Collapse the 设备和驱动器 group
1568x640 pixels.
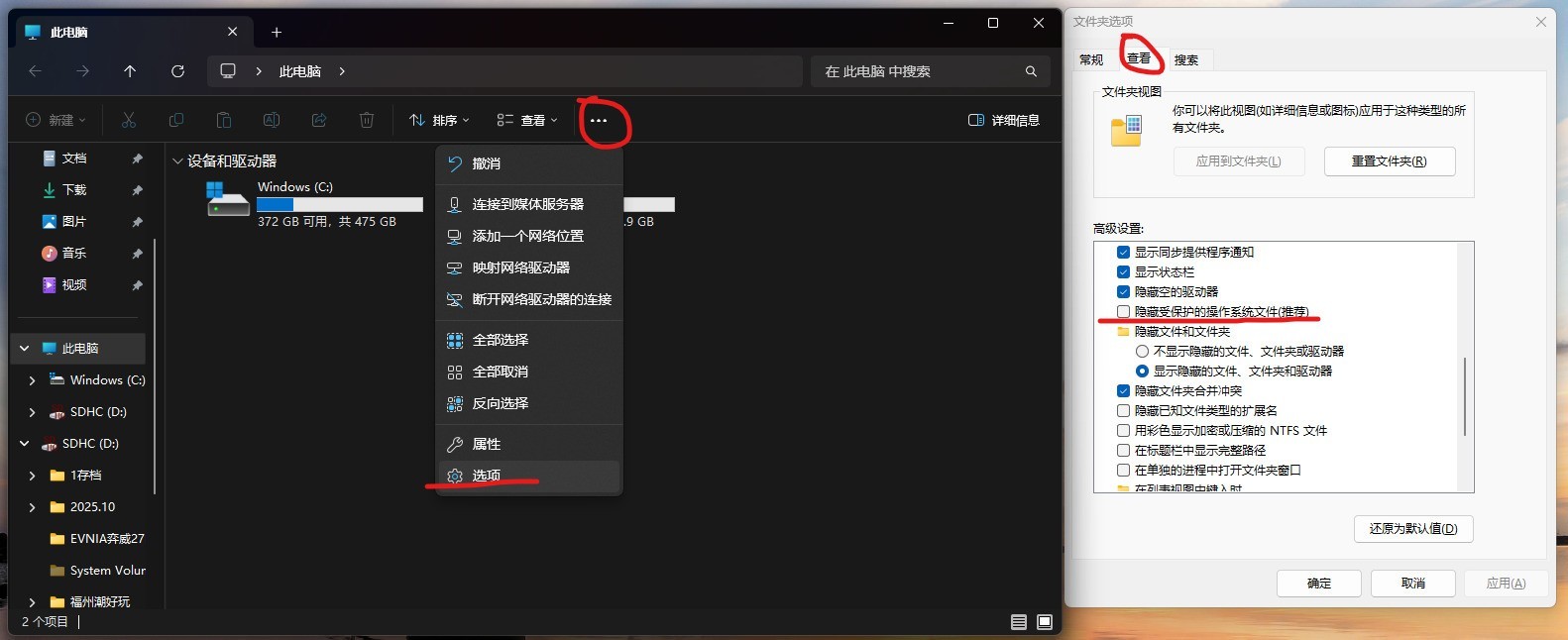coord(177,160)
